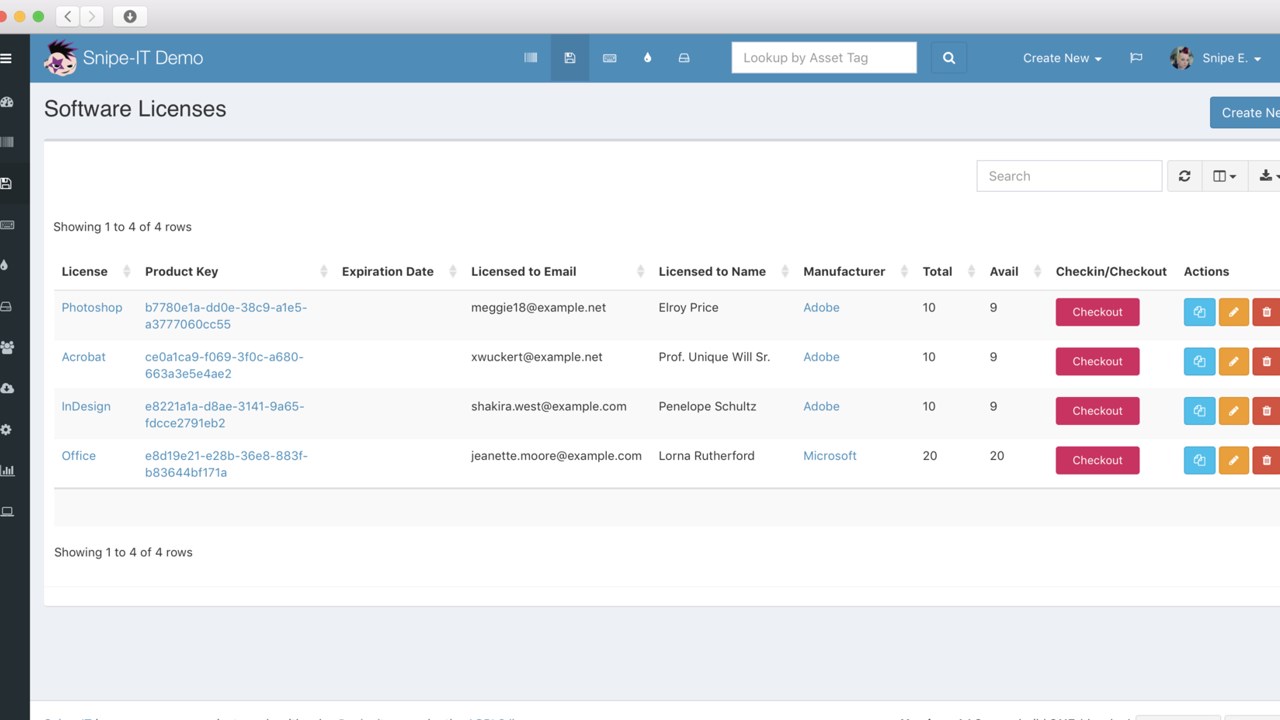
Task: Open People icon in sidebar
Action: [7, 348]
